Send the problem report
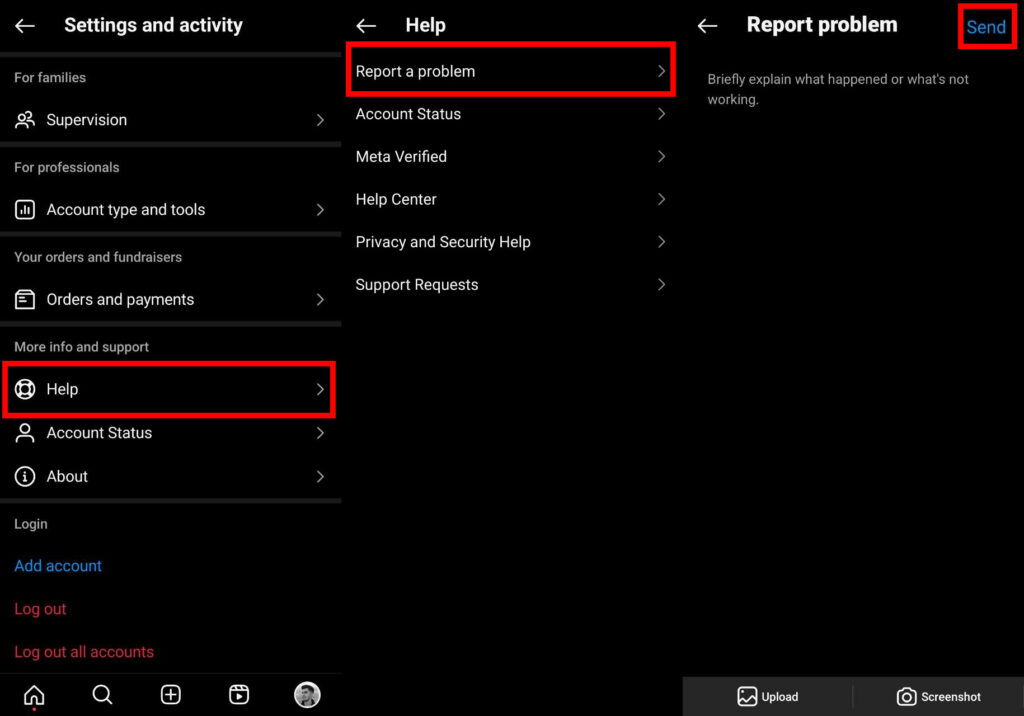This screenshot has width=1024, height=716. (985, 27)
